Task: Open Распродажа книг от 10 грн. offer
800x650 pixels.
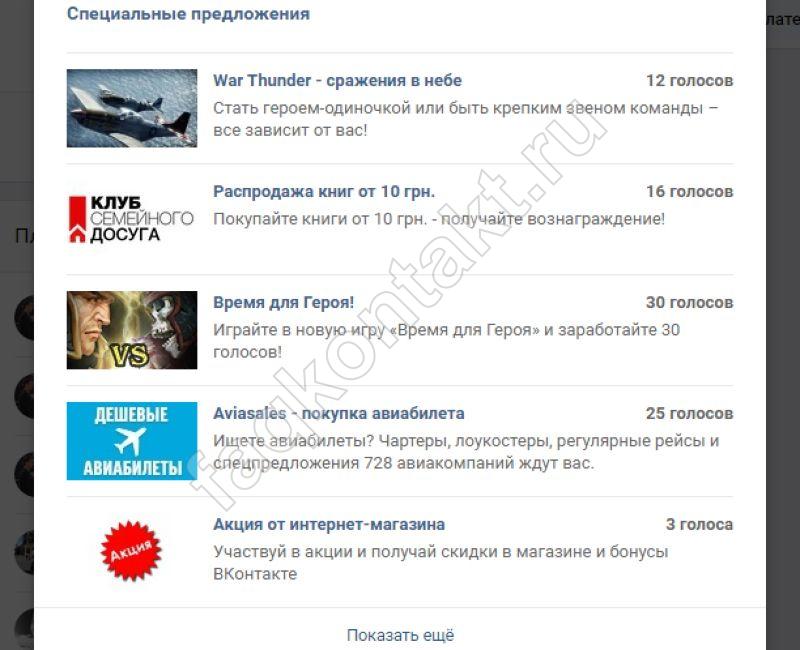Action: [x=324, y=192]
